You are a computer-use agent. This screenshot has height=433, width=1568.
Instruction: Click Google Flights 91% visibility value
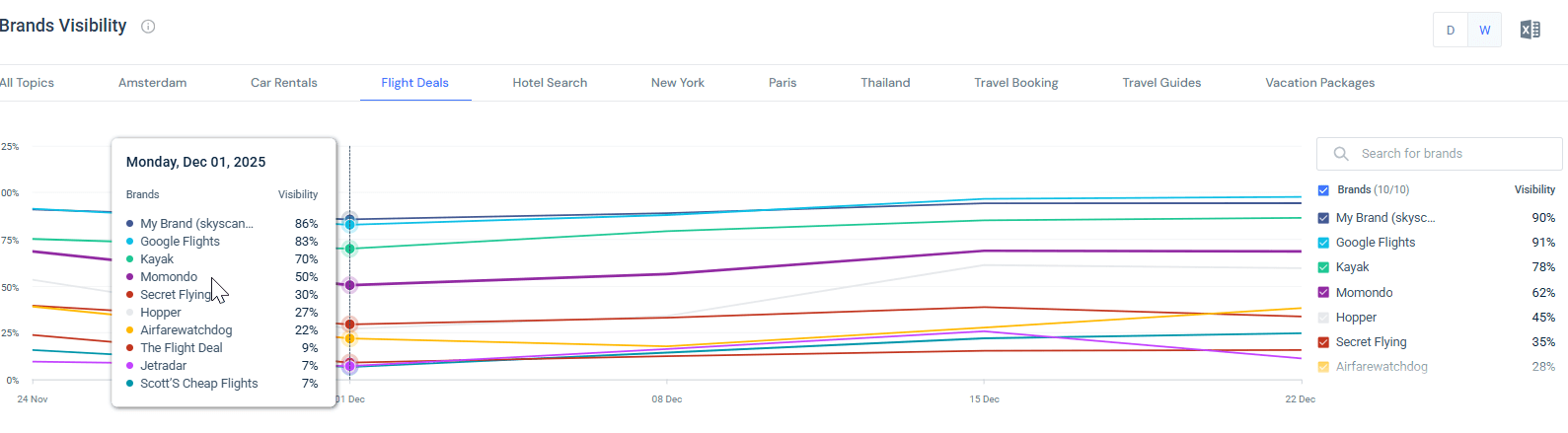tap(1543, 243)
